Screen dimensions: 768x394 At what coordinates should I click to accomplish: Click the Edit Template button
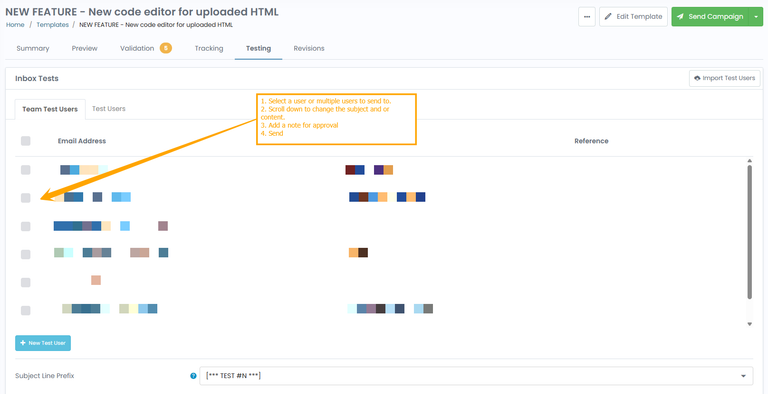click(633, 17)
